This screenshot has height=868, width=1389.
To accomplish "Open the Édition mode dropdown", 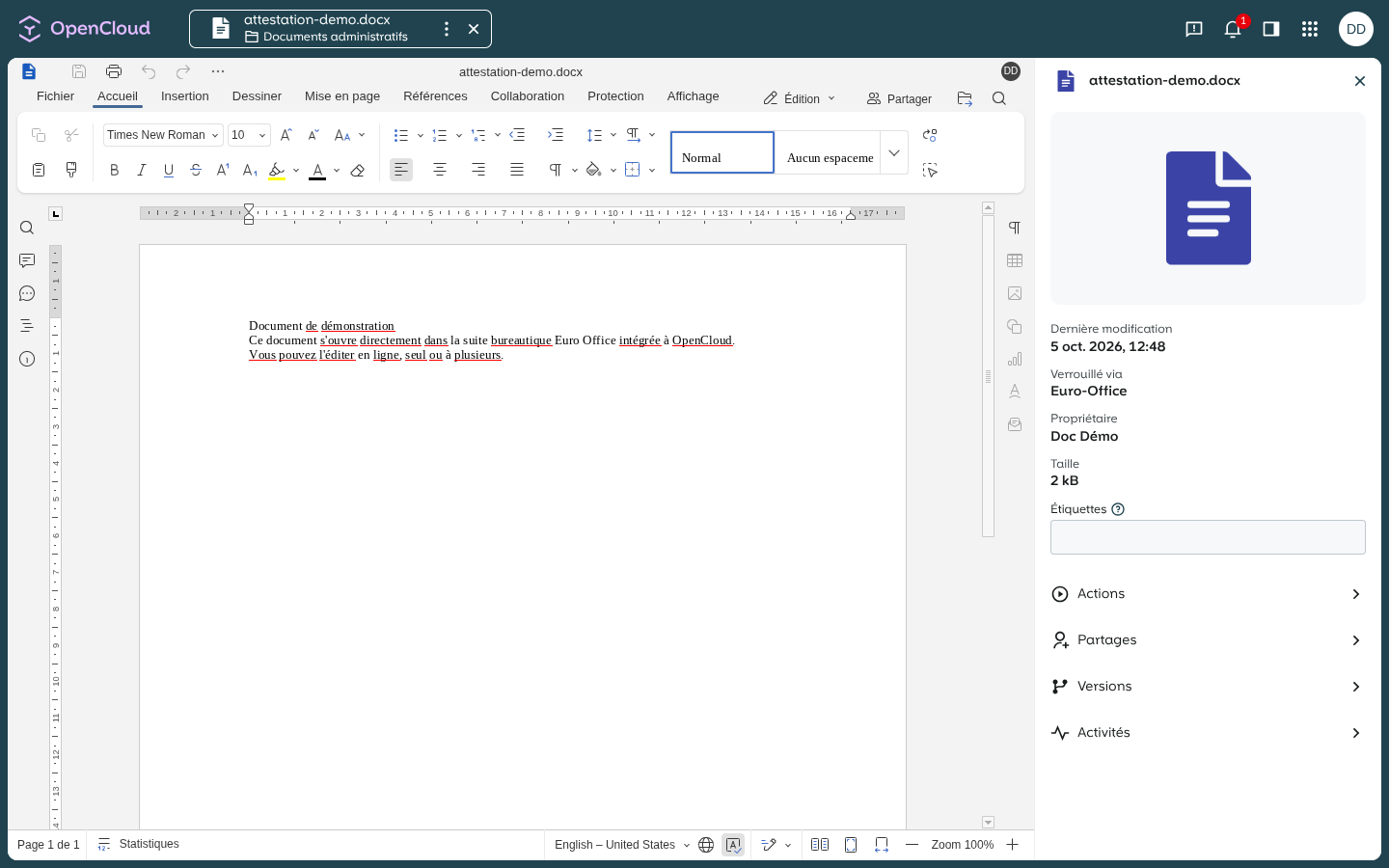I will (x=800, y=98).
